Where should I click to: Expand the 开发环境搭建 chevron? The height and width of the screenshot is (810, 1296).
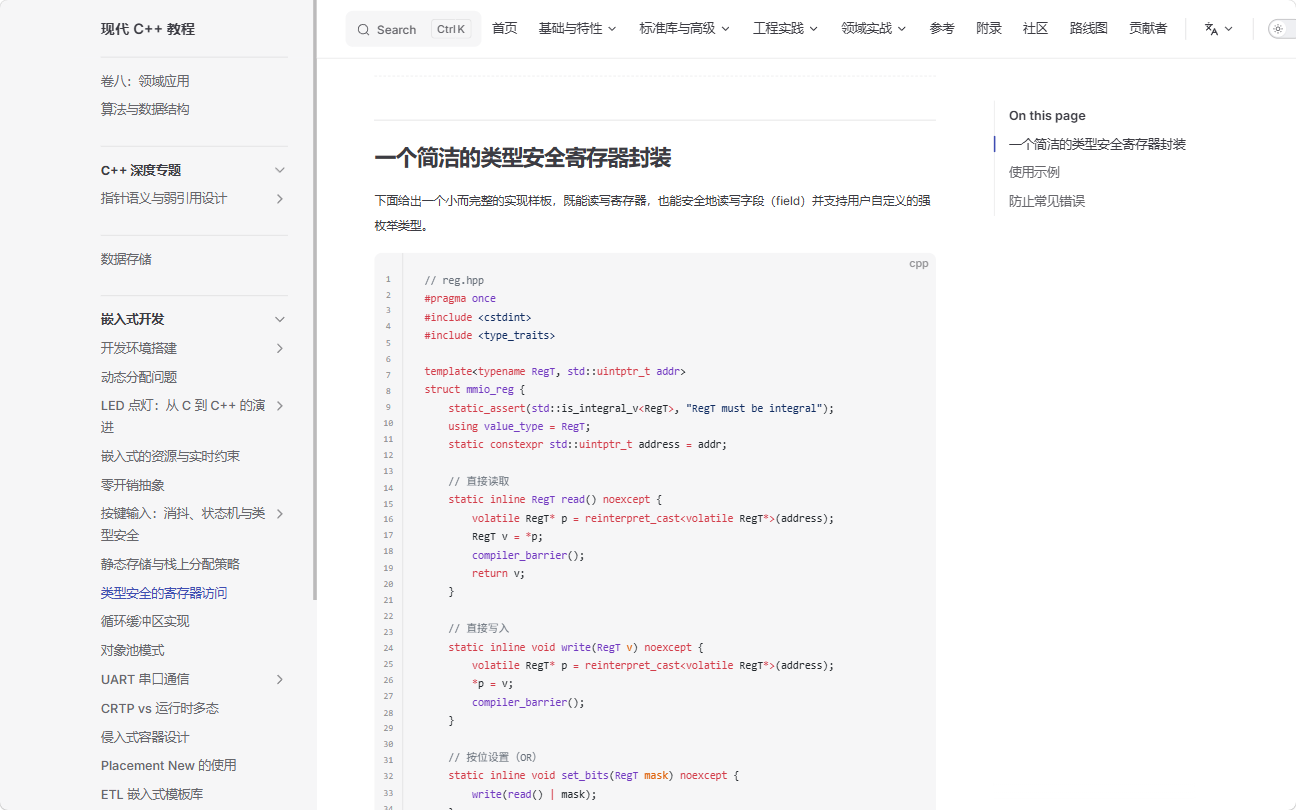coord(280,348)
